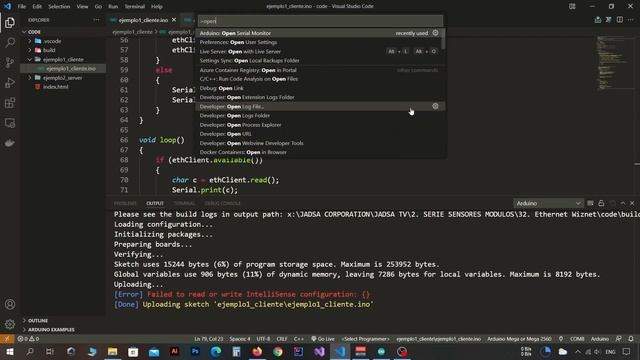Run Docker Containers: Open in Browser command
The width and height of the screenshot is (640, 360).
point(319,152)
